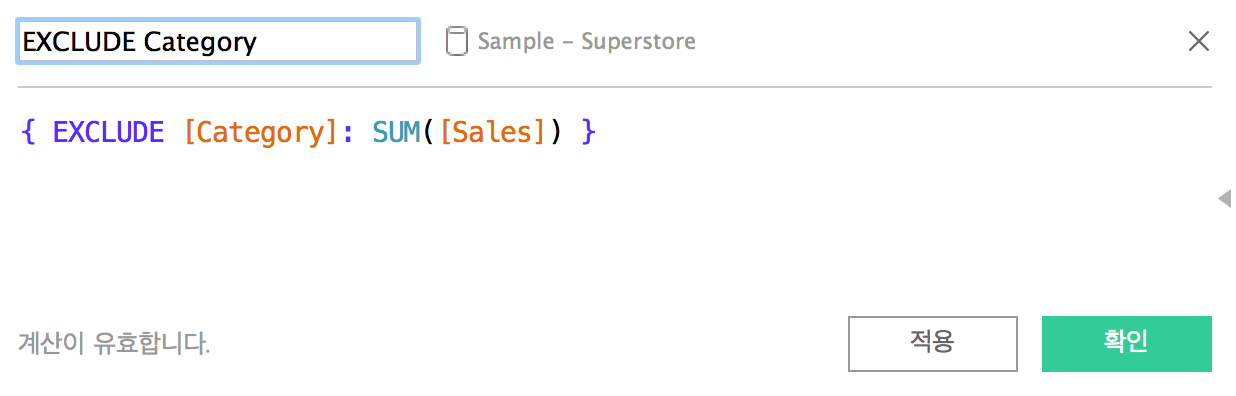The image size is (1236, 396).
Task: Click the SUM function in the formula
Action: tap(396, 131)
